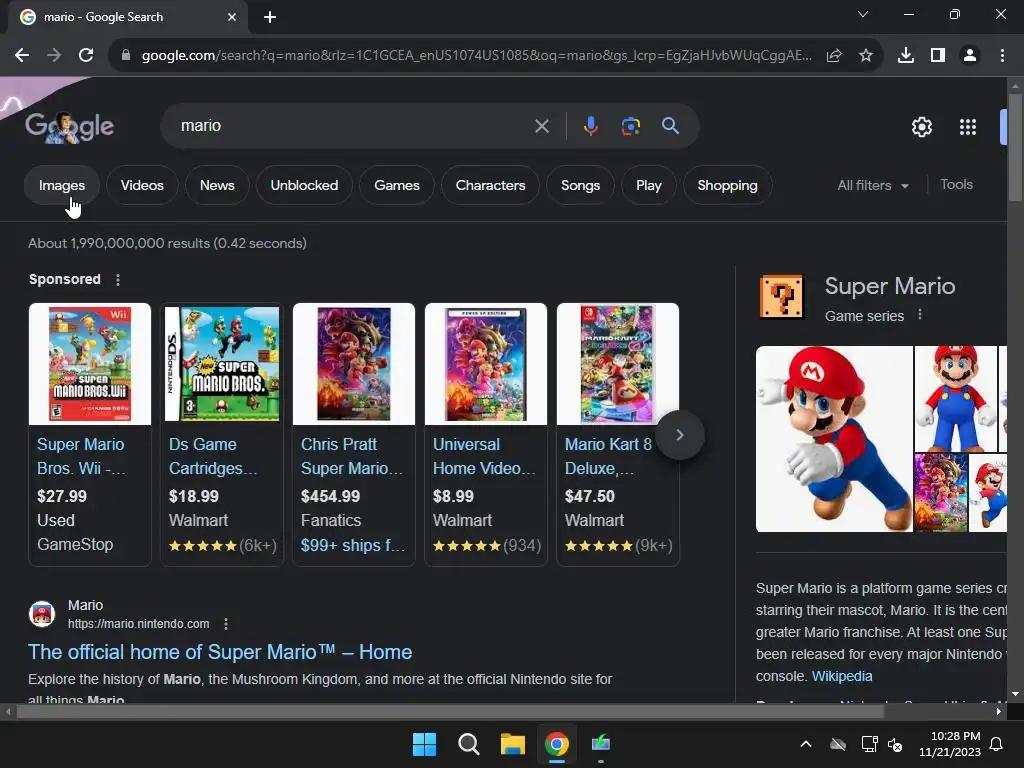Open Google quick settings gear

tap(921, 127)
